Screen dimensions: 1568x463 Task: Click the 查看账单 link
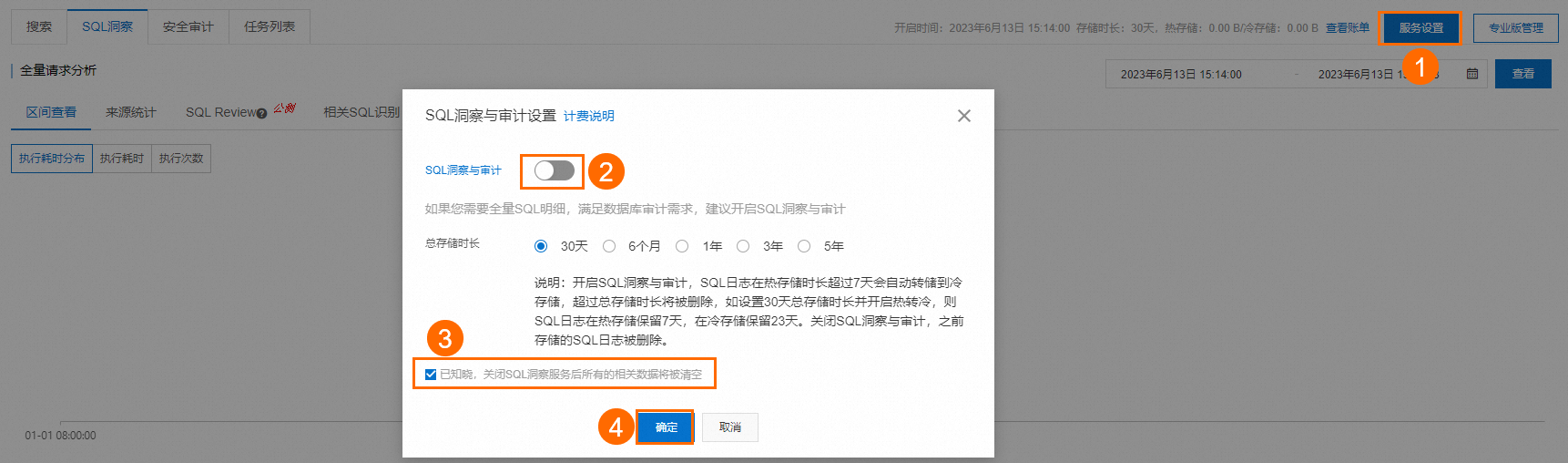[x=1348, y=28]
